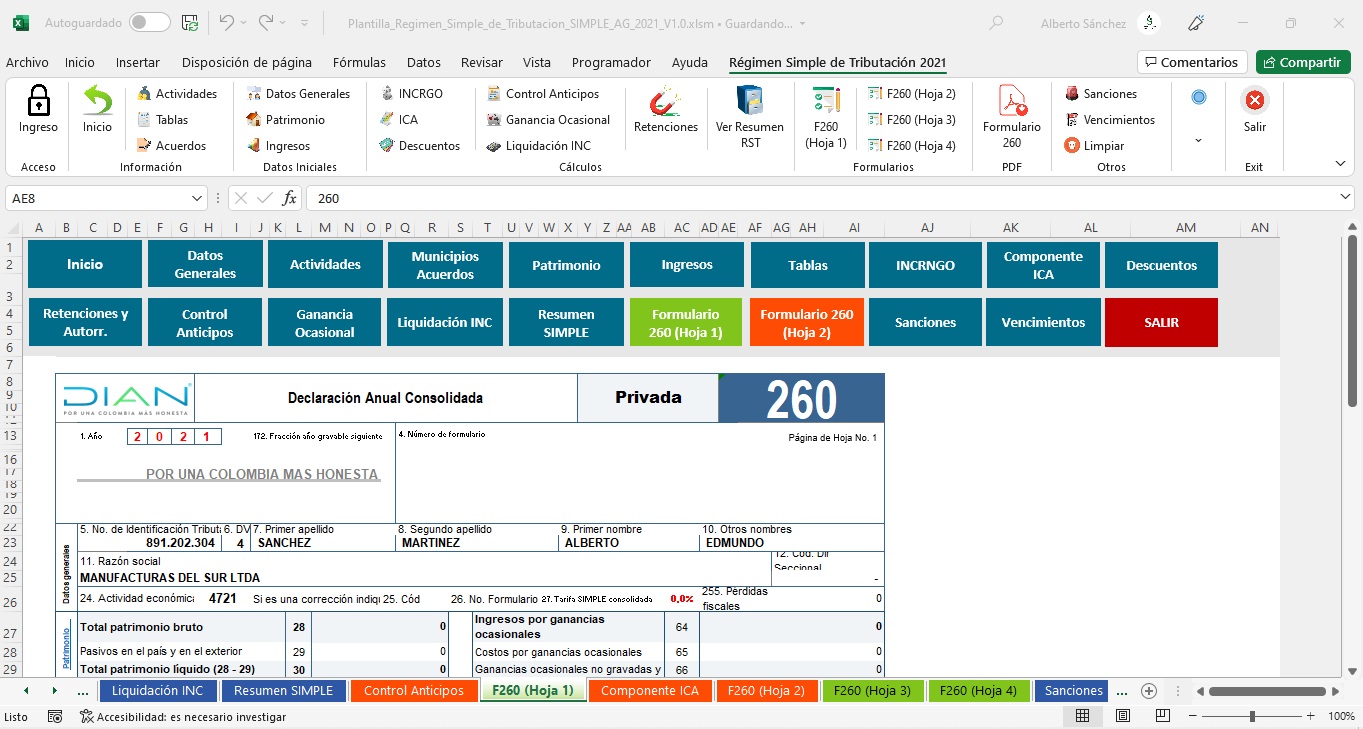Open ICA calculation in ribbon
The image size is (1363, 729).
click(398, 120)
